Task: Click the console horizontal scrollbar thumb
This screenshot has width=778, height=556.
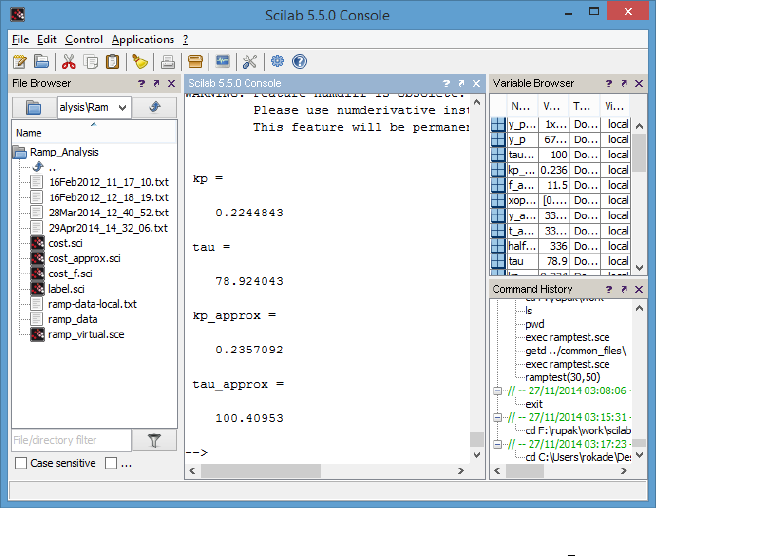Action: point(260,471)
